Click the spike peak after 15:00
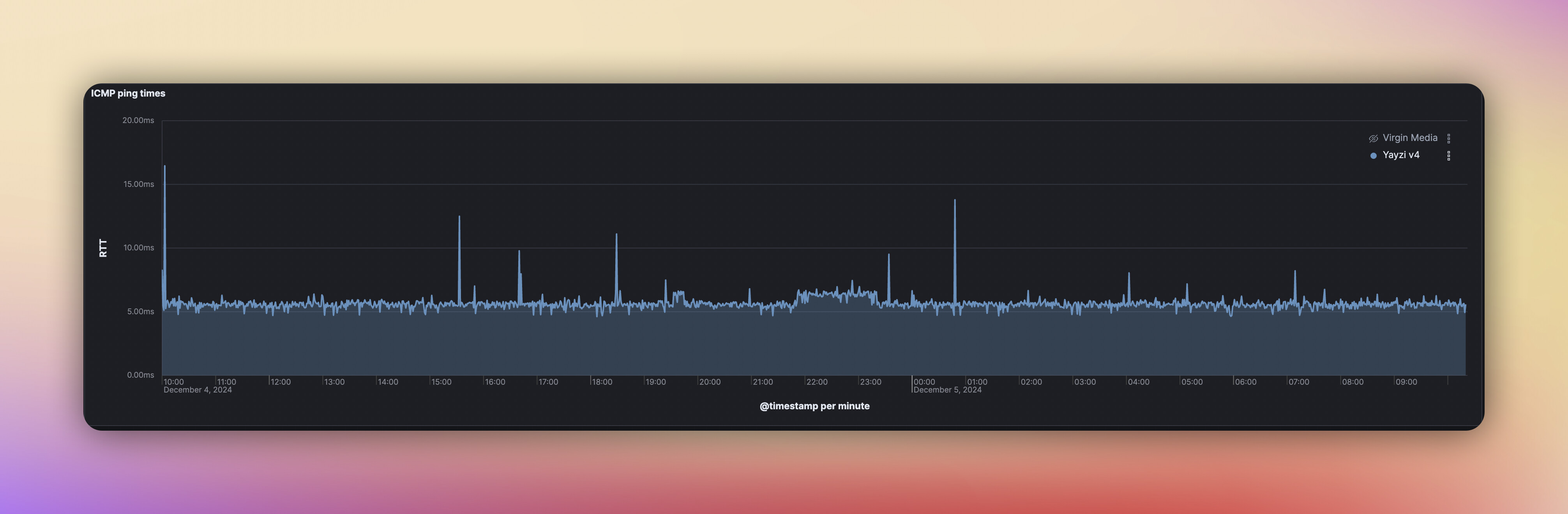 459,217
